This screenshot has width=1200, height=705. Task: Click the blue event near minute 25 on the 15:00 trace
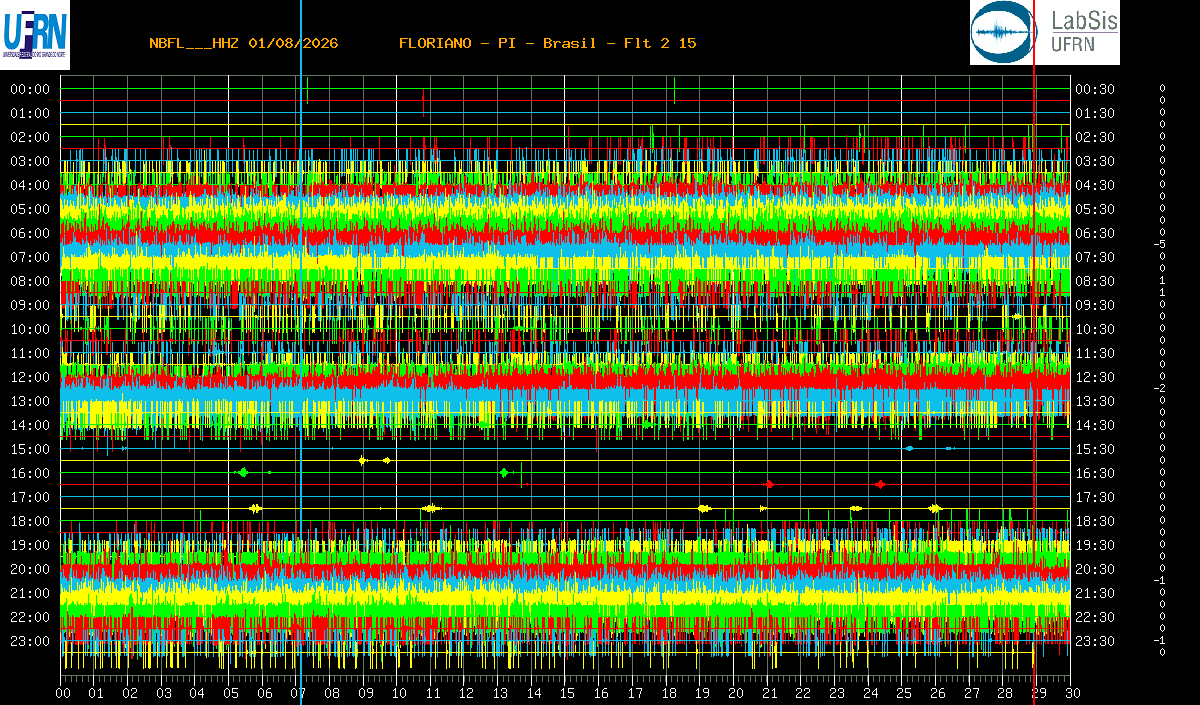coord(909,448)
